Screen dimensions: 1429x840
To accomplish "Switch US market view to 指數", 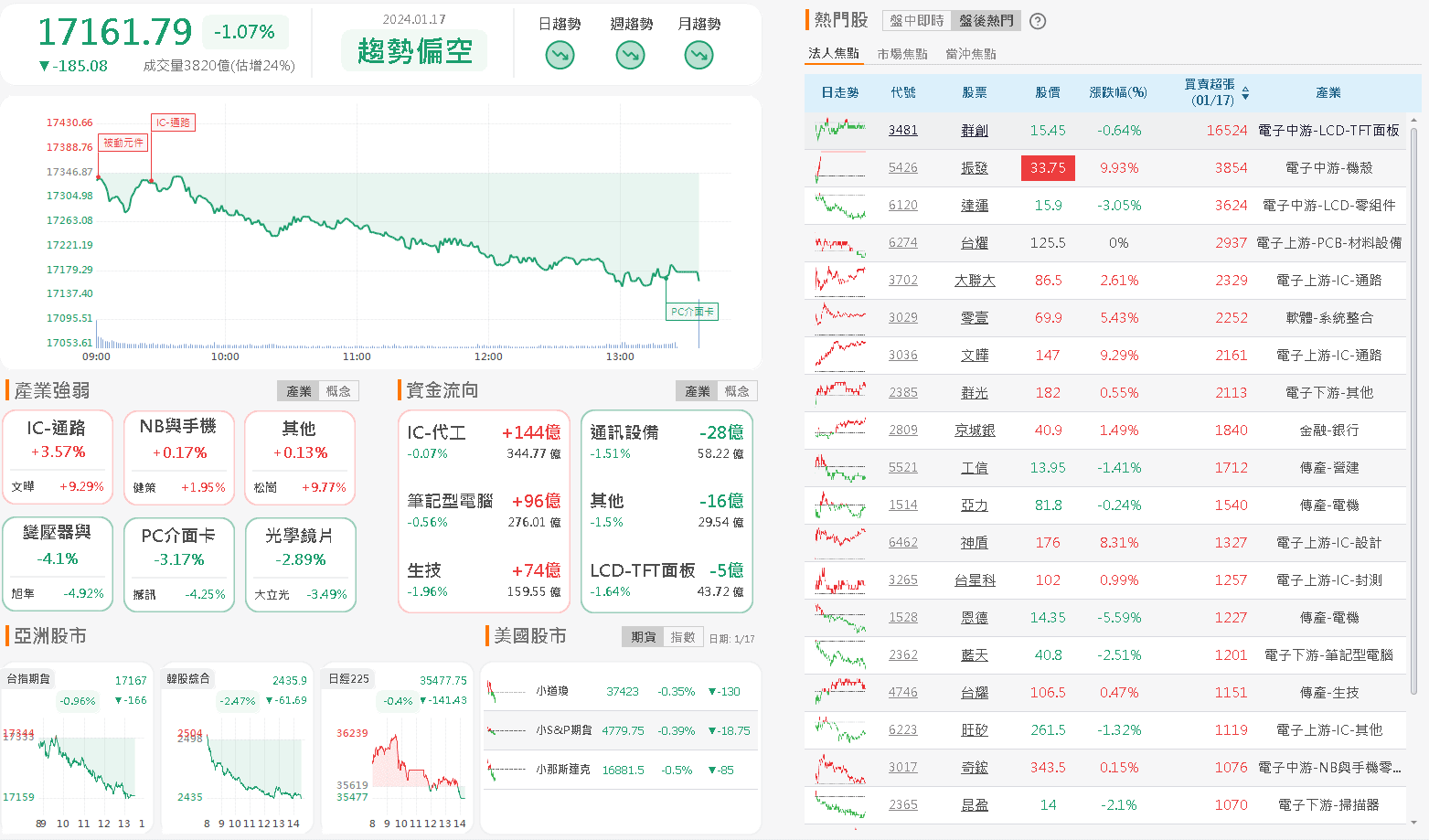I will (683, 637).
